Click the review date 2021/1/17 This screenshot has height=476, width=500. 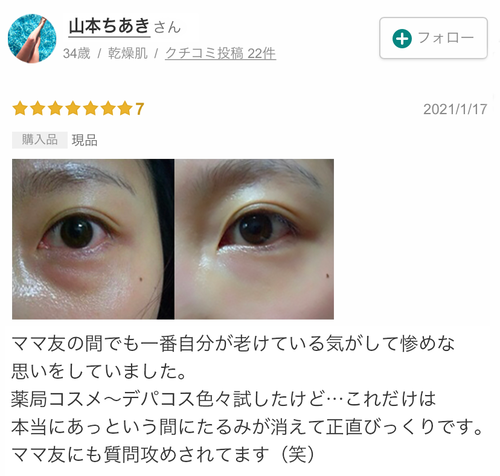point(455,109)
